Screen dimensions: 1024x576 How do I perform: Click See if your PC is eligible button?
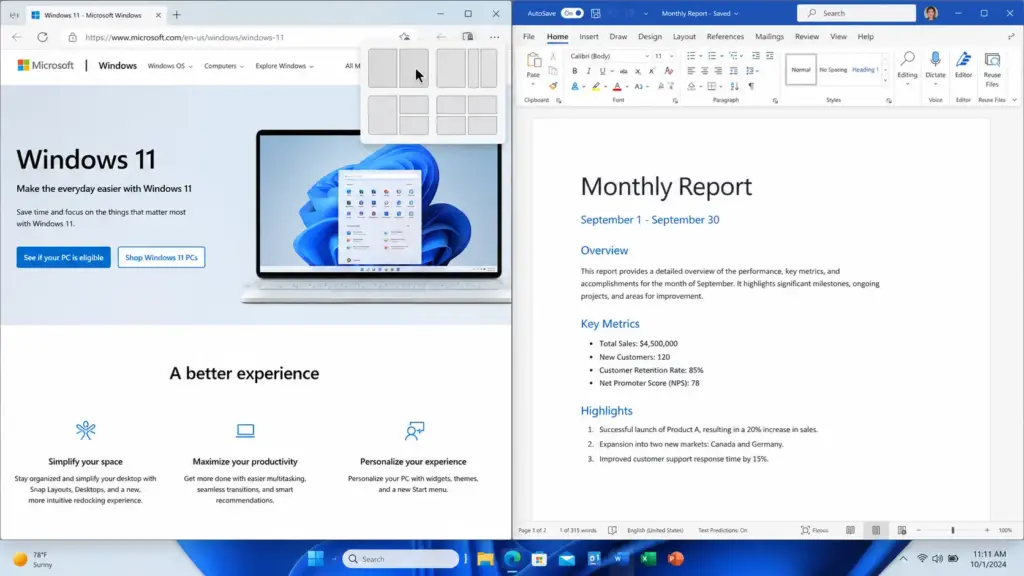point(63,257)
